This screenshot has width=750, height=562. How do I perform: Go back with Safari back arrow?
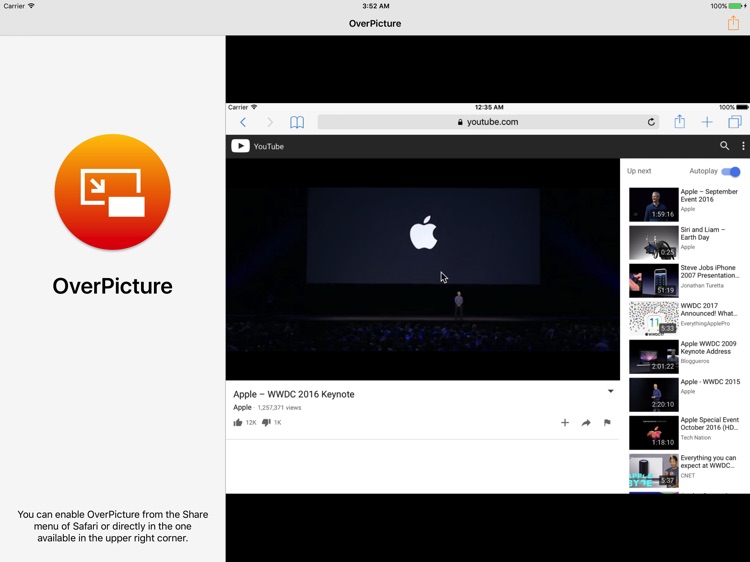point(243,122)
